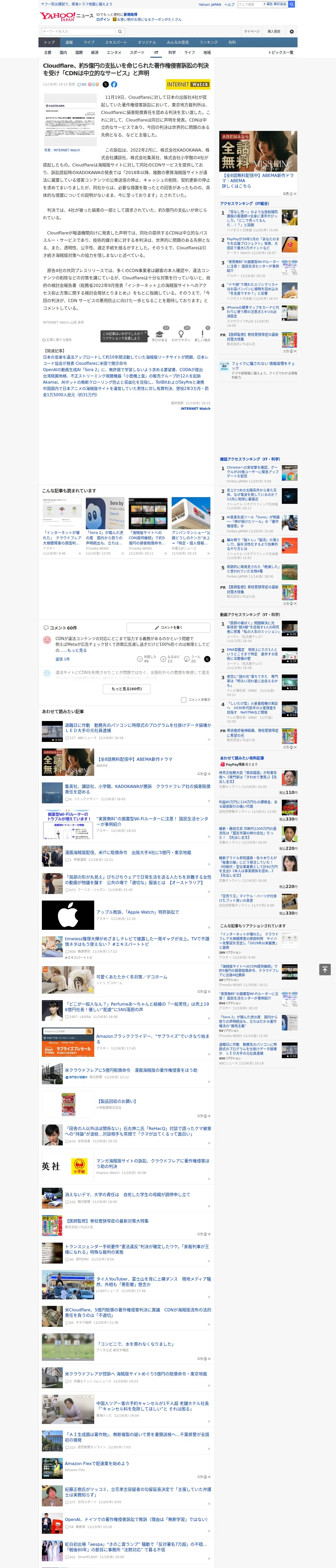Open the ライブ tab in dark navigation bar

(x=89, y=43)
